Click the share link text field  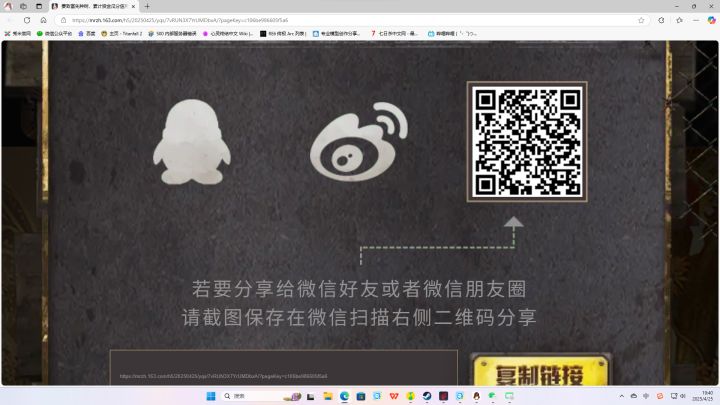tap(283, 368)
